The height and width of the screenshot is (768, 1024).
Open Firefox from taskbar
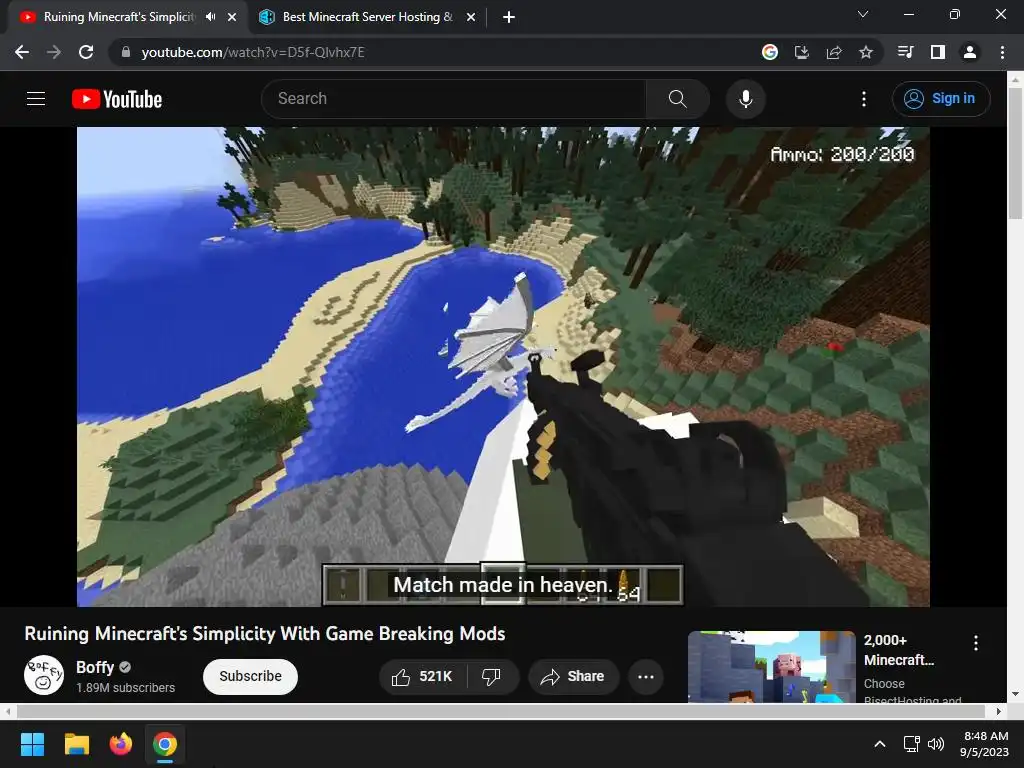121,744
